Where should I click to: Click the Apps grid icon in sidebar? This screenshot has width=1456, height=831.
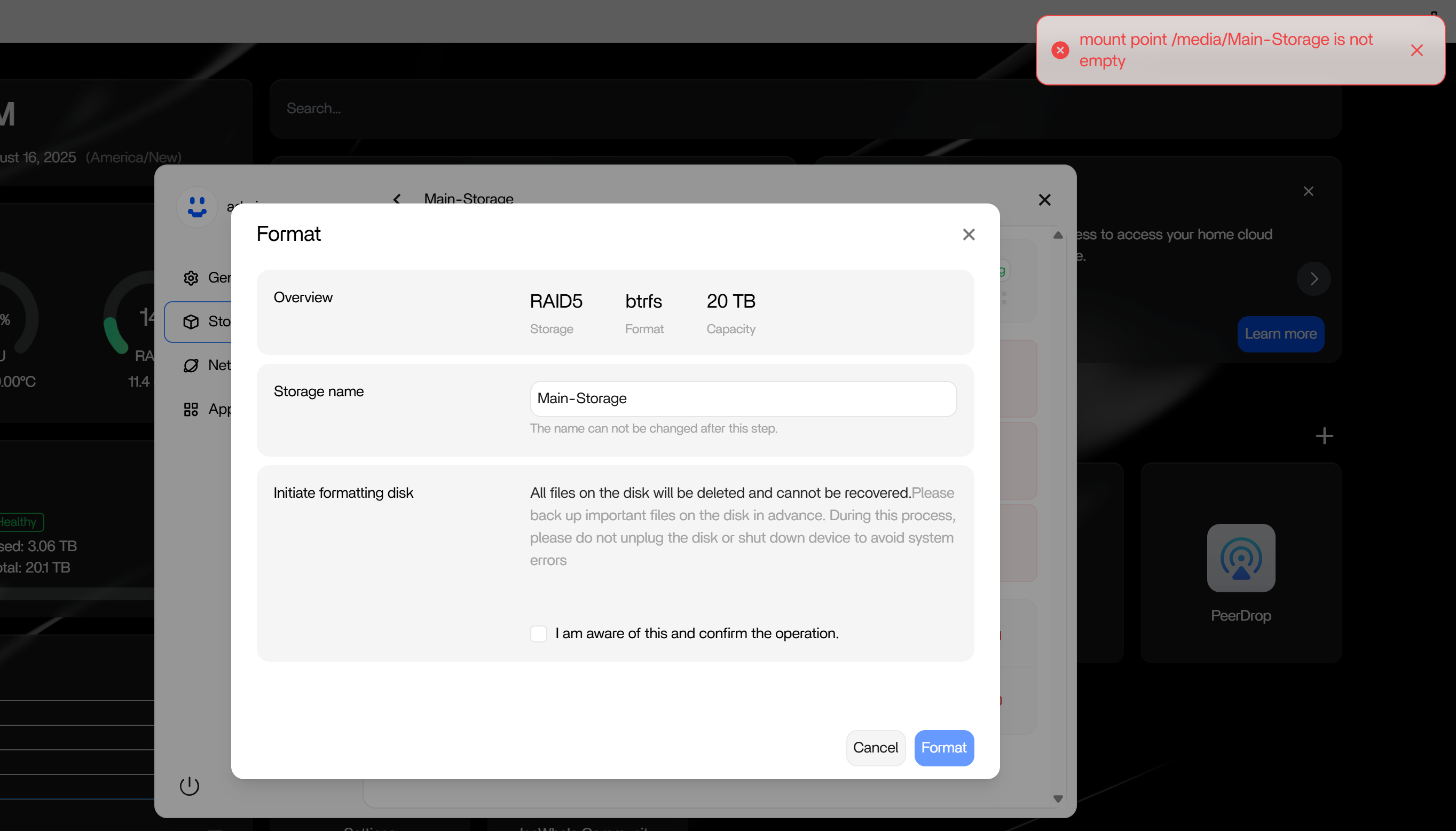tap(191, 409)
